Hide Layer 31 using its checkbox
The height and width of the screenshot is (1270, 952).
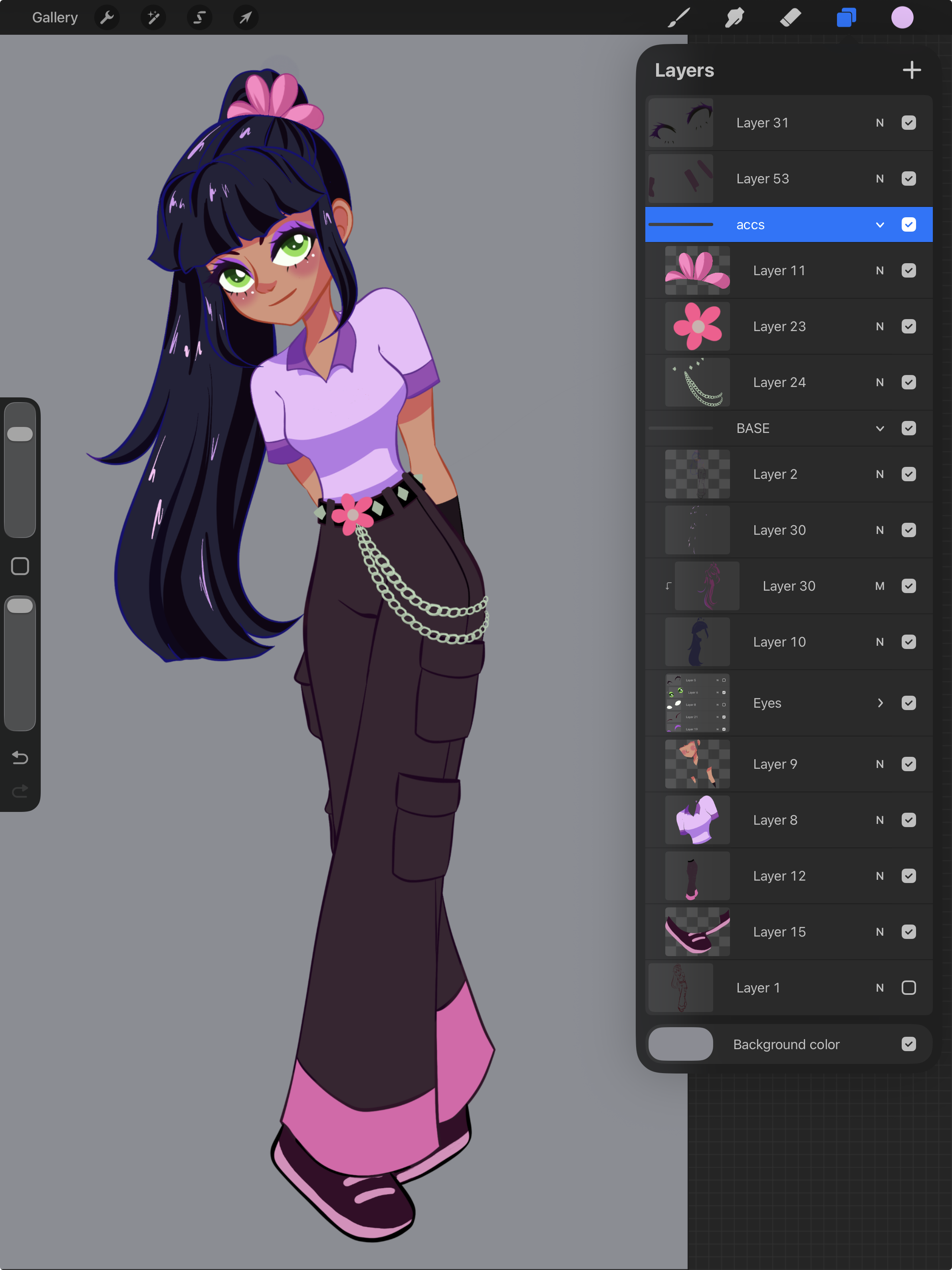[x=908, y=123]
